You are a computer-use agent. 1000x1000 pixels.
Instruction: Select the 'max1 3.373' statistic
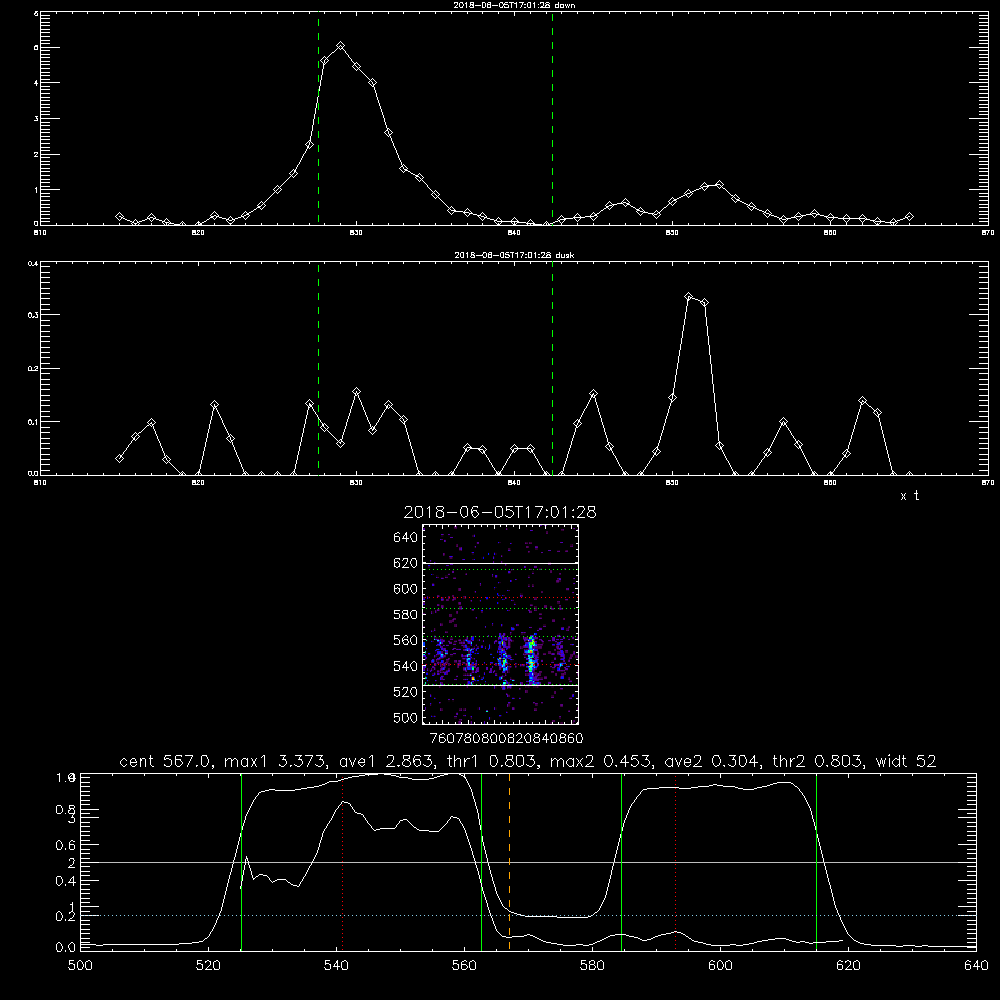pos(276,761)
